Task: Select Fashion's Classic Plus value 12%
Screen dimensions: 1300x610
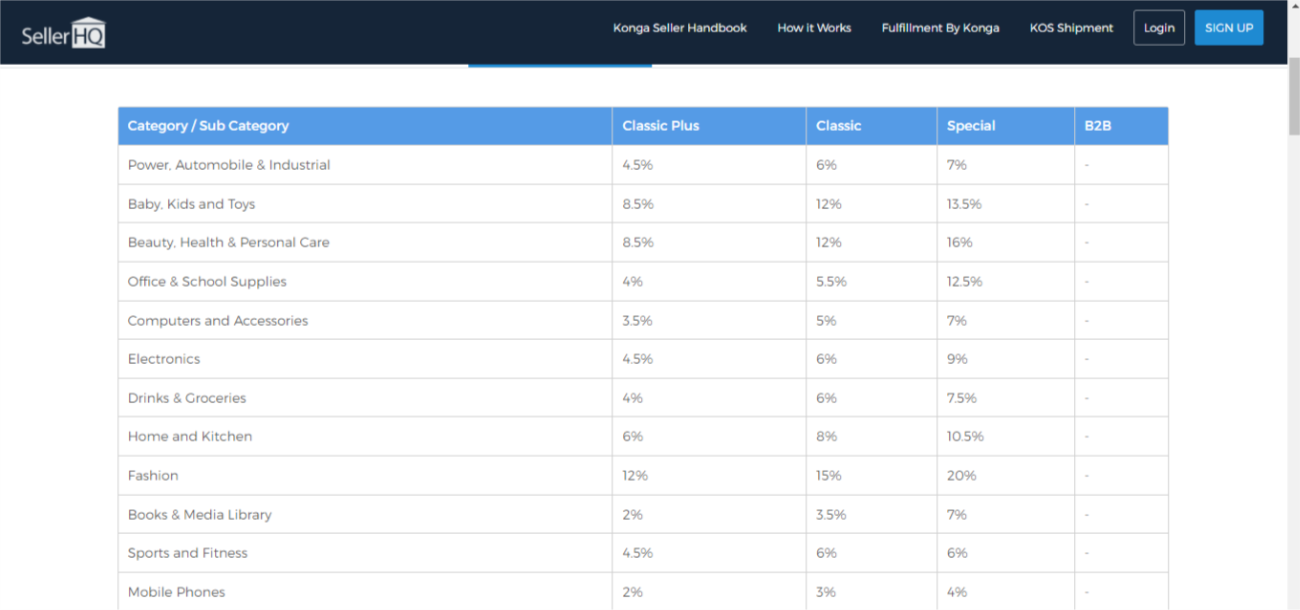Action: (635, 476)
